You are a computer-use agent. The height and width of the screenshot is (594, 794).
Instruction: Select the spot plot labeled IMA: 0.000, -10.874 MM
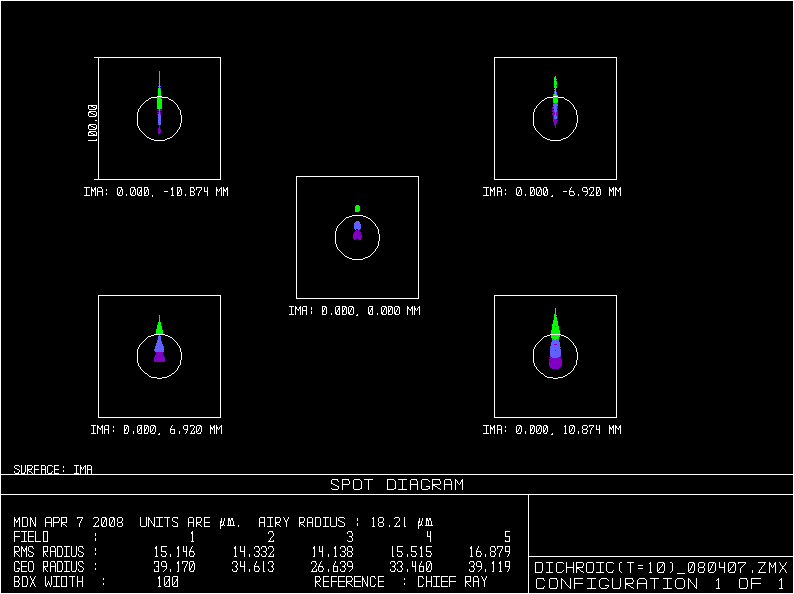(x=160, y=118)
